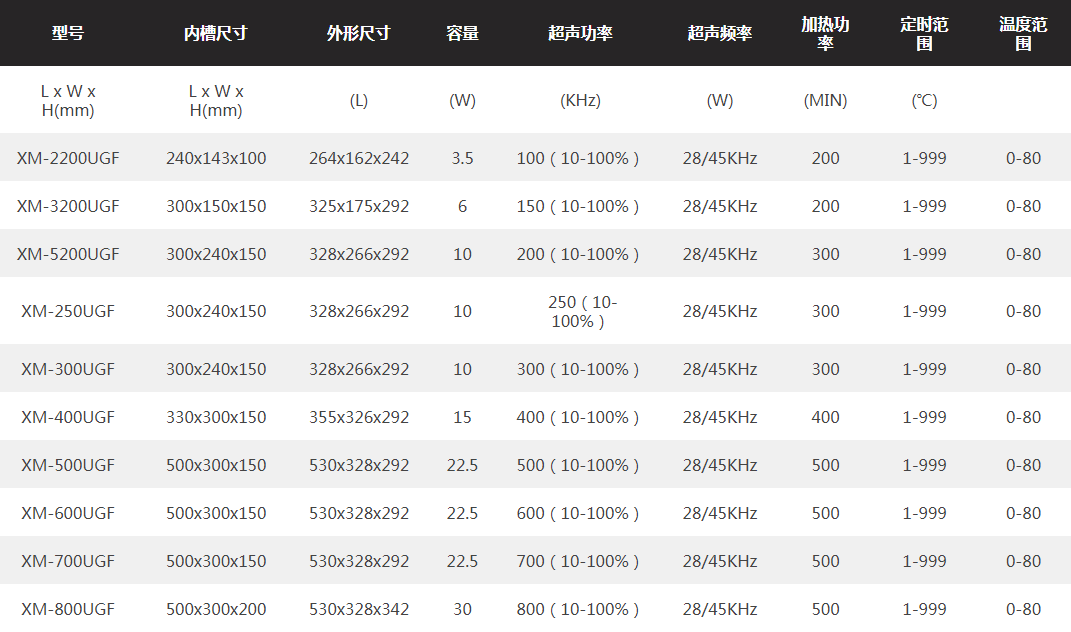This screenshot has width=1071, height=632.
Task: Click 0-80 in the XM-700UGF row
Action: [x=1023, y=561]
